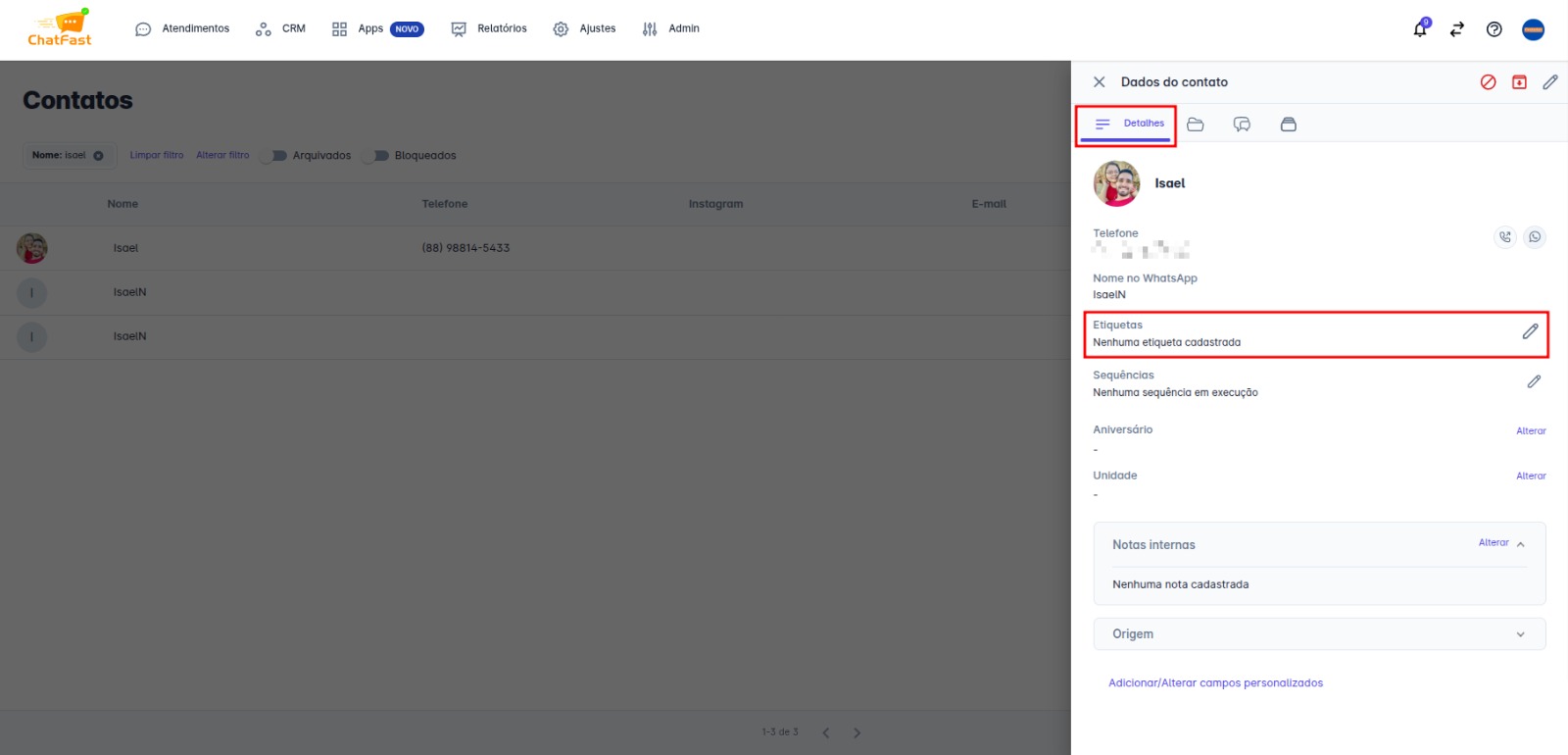Open the help question mark icon

click(x=1494, y=29)
